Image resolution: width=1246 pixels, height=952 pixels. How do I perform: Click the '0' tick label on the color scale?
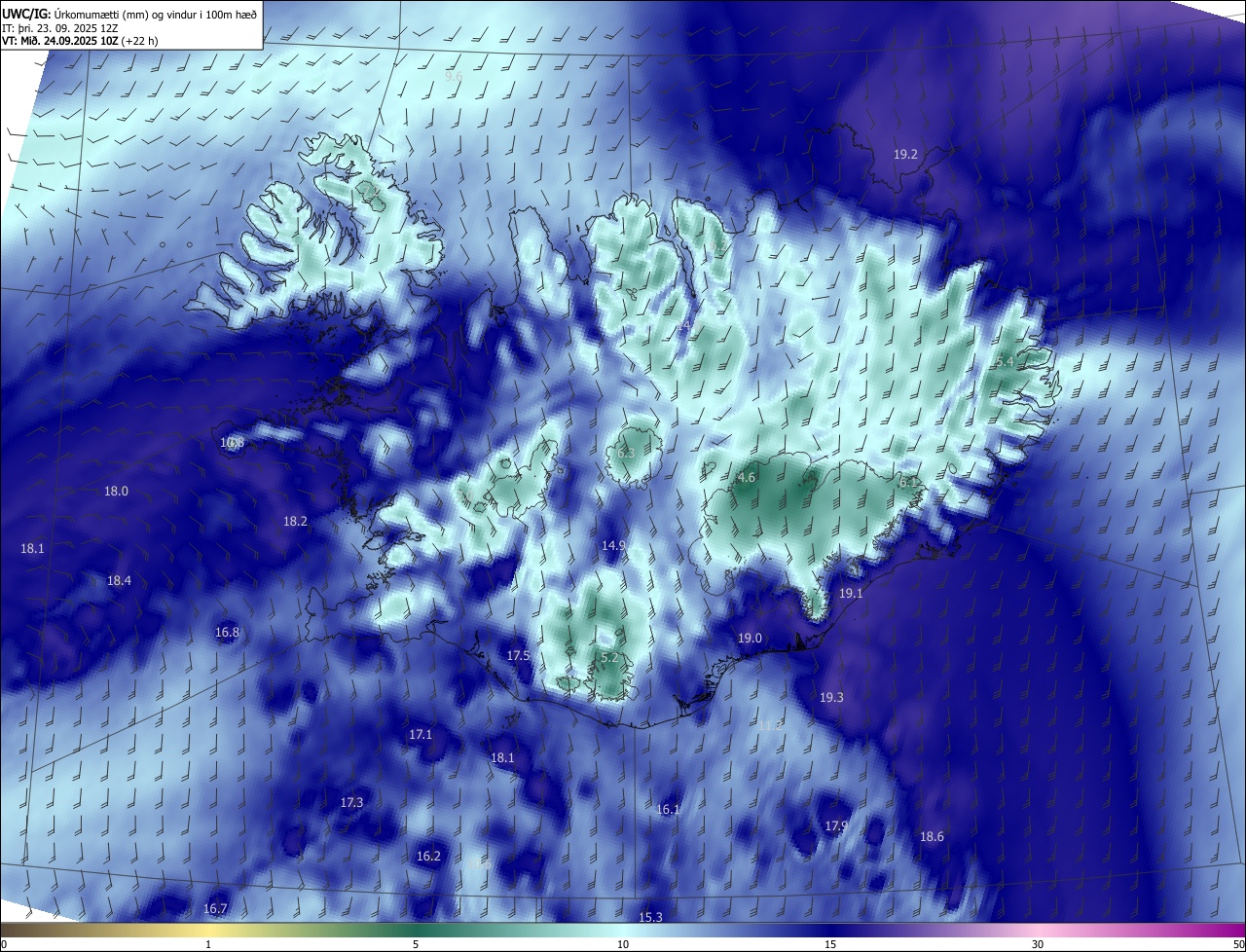4,944
